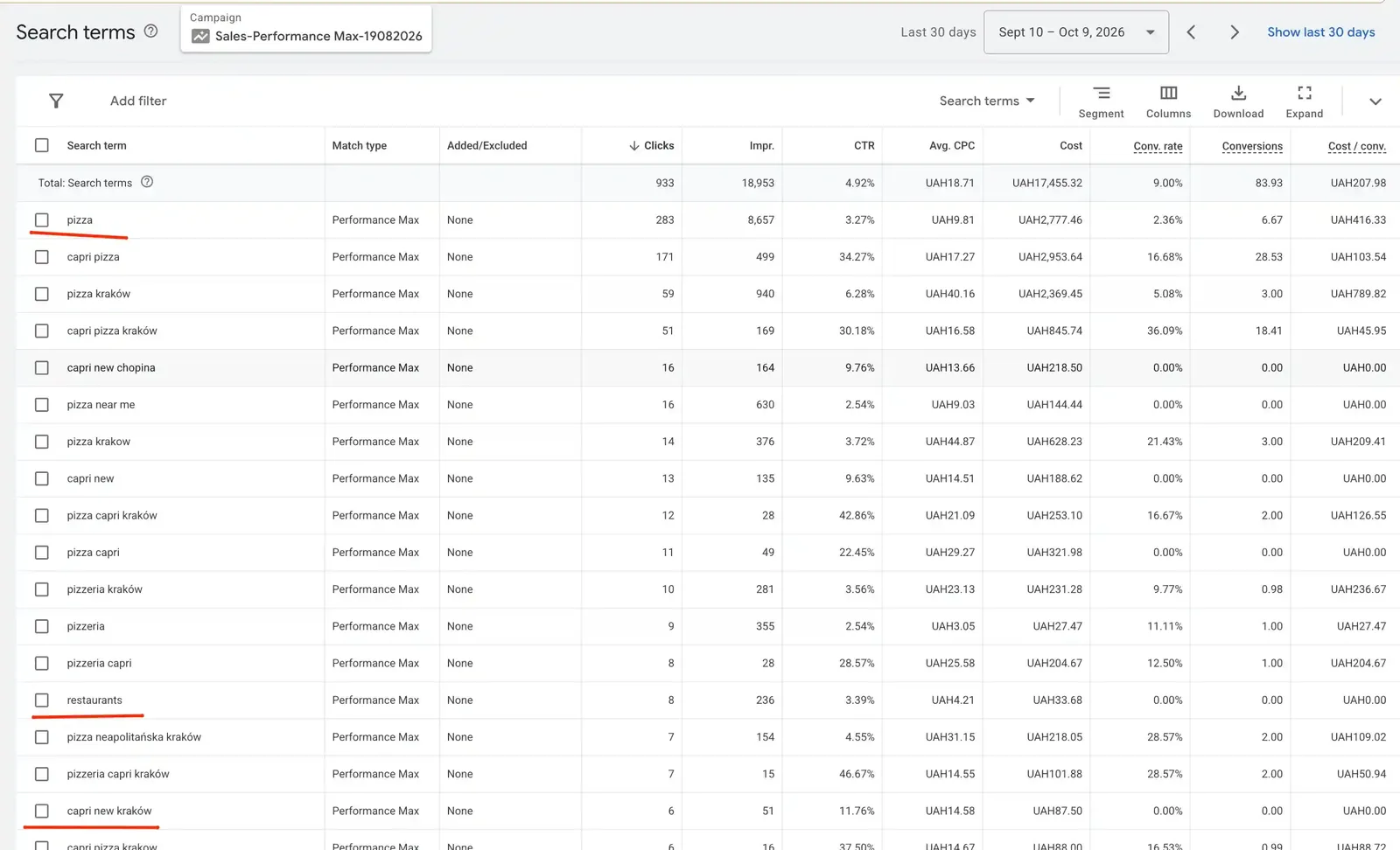Collapse toolbar with chevron down arrow
The image size is (1400, 850).
point(1375,101)
